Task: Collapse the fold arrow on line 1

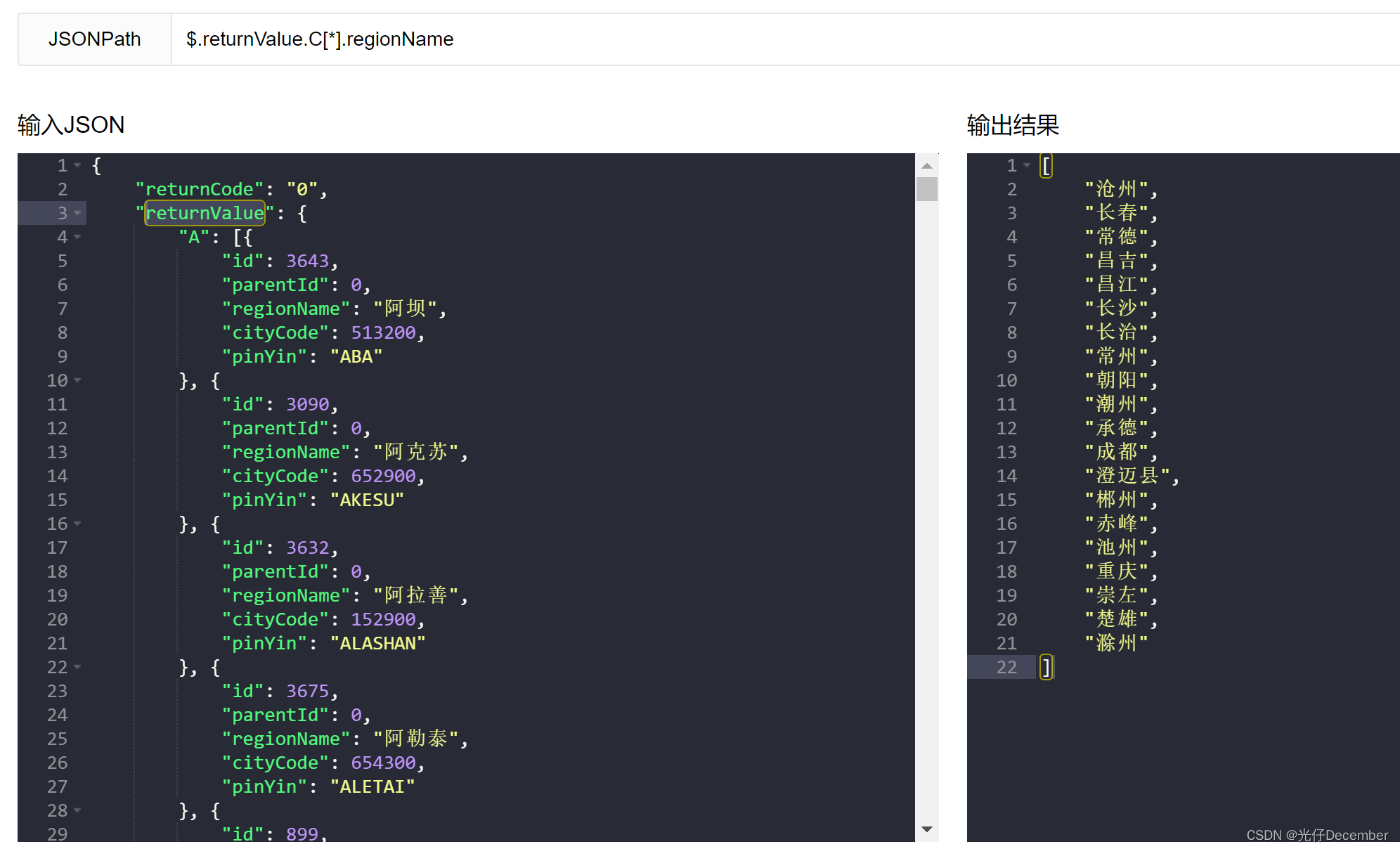Action: [x=77, y=165]
